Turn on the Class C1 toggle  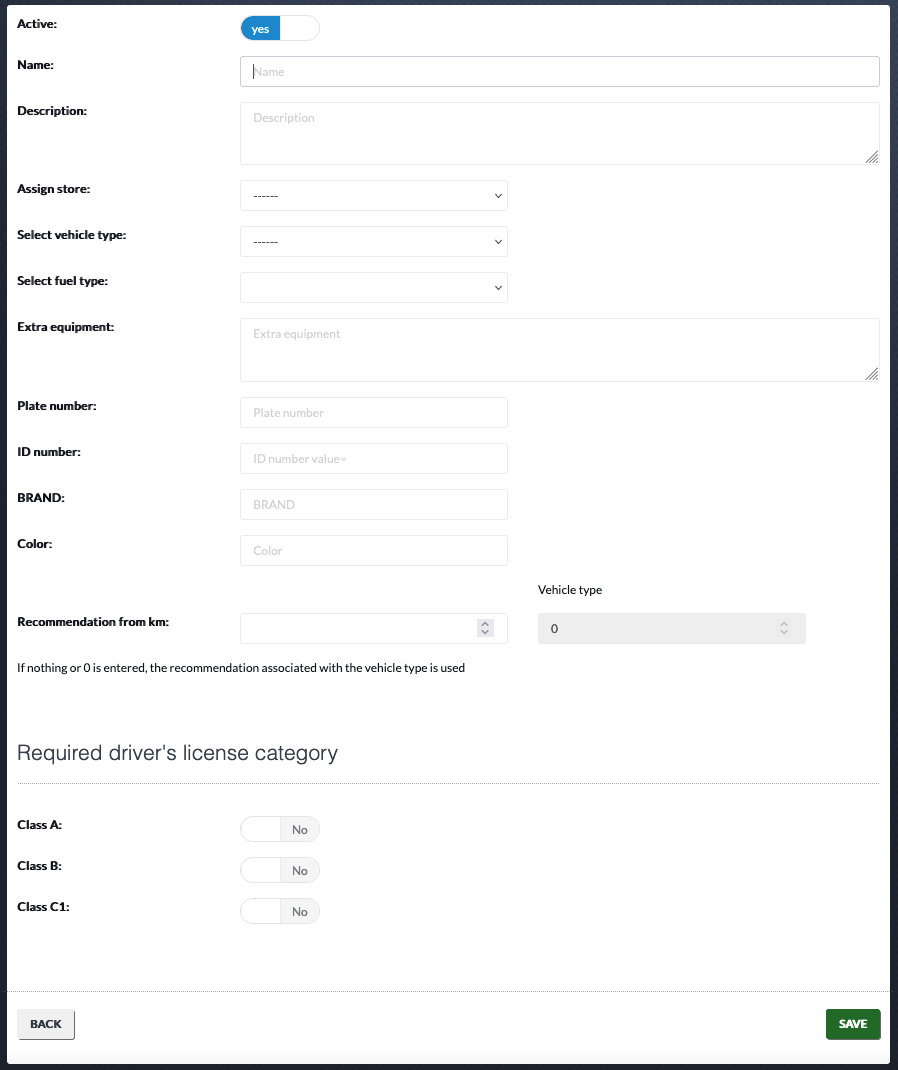(280, 911)
